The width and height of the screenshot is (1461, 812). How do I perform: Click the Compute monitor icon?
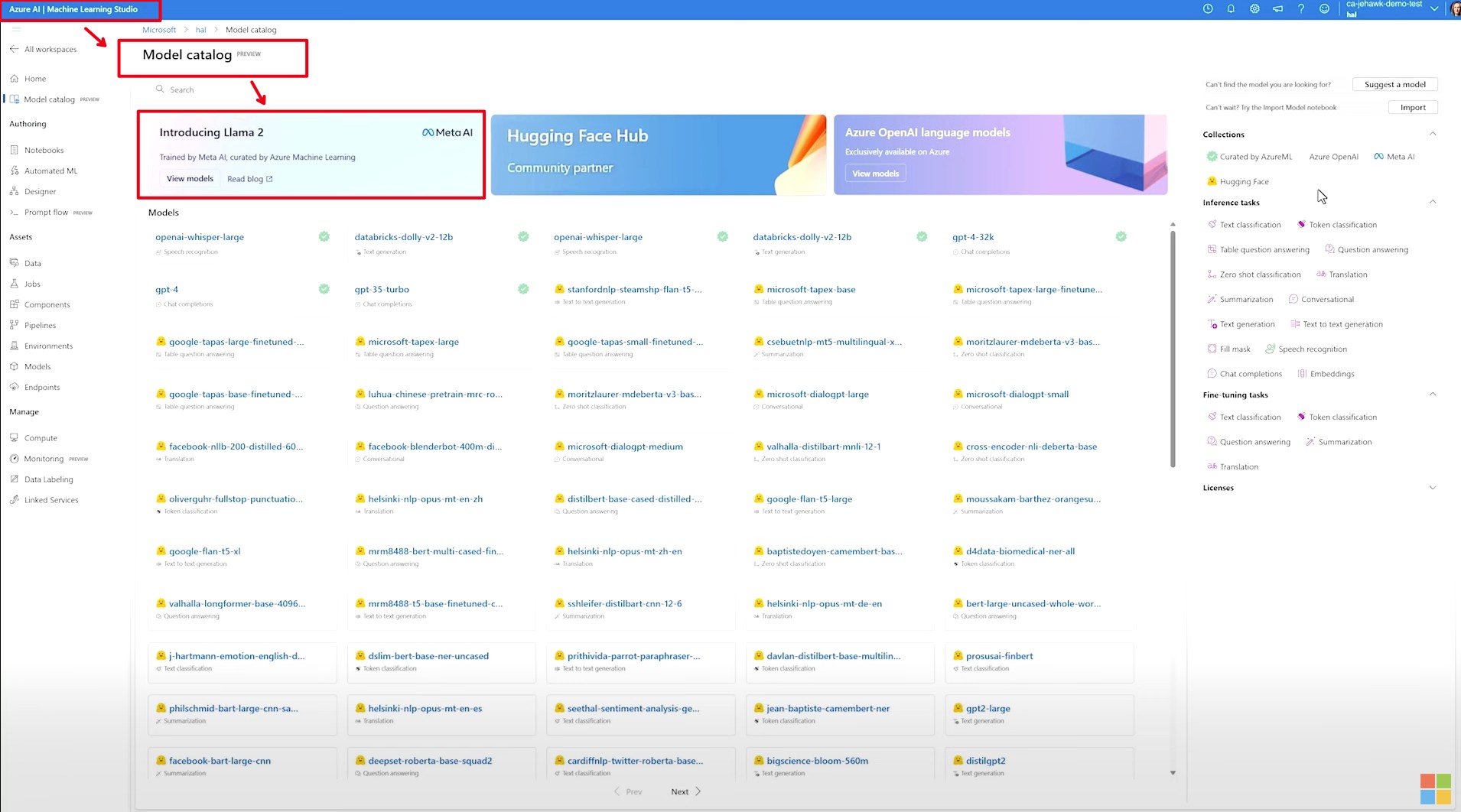(x=14, y=438)
